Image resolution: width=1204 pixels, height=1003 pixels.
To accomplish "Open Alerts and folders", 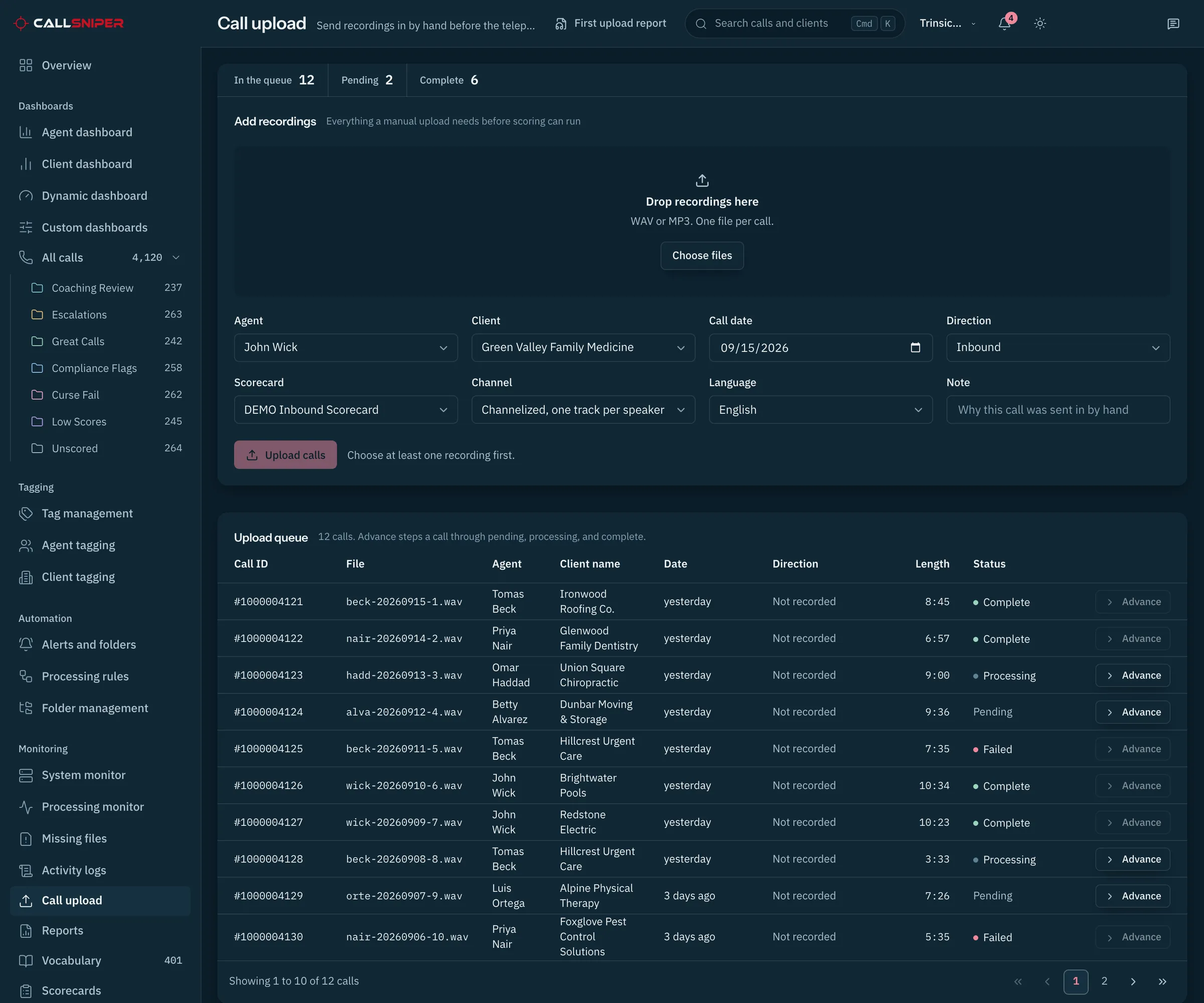I will (x=100, y=645).
